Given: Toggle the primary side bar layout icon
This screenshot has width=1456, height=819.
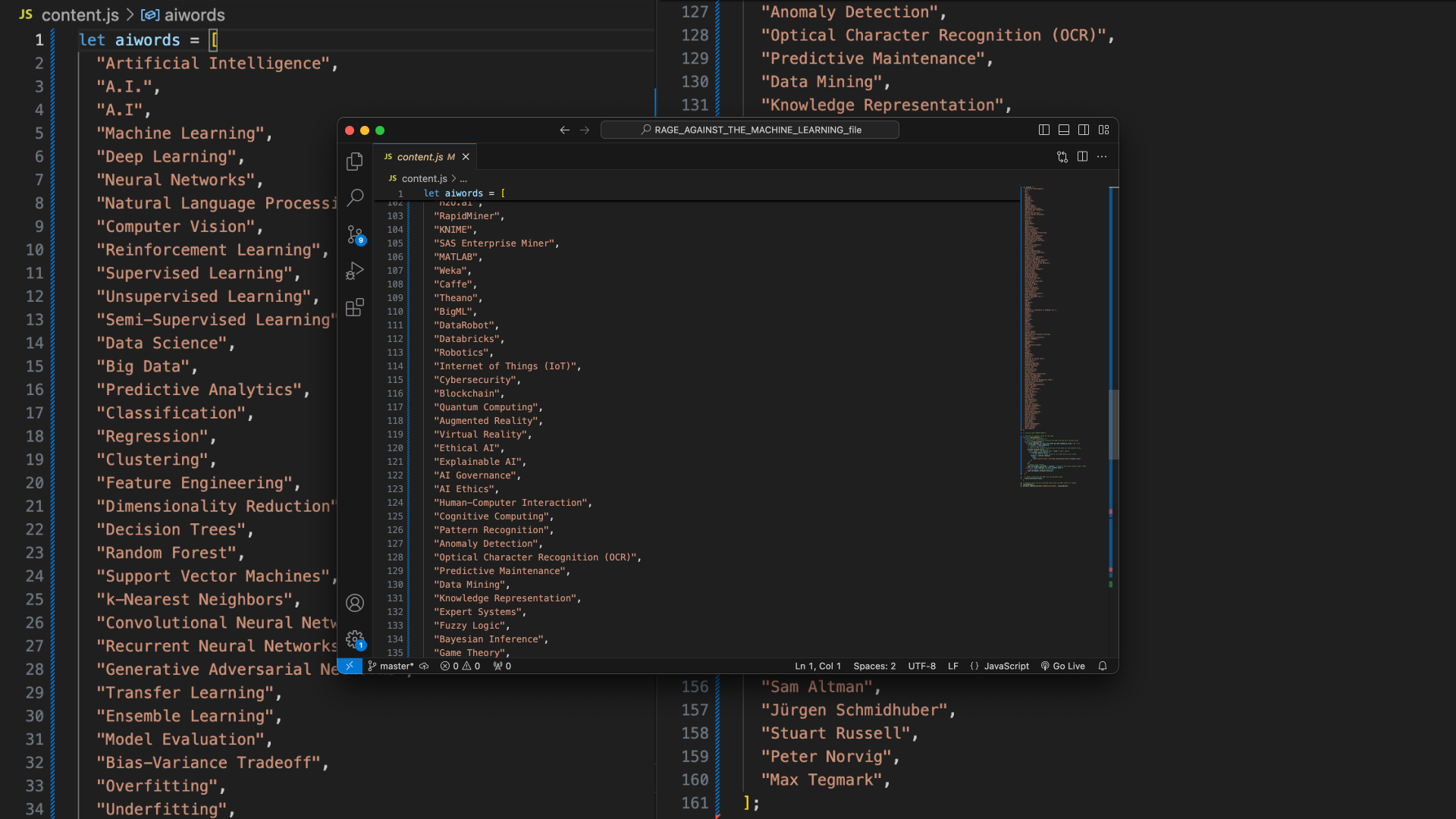Looking at the screenshot, I should [1043, 130].
